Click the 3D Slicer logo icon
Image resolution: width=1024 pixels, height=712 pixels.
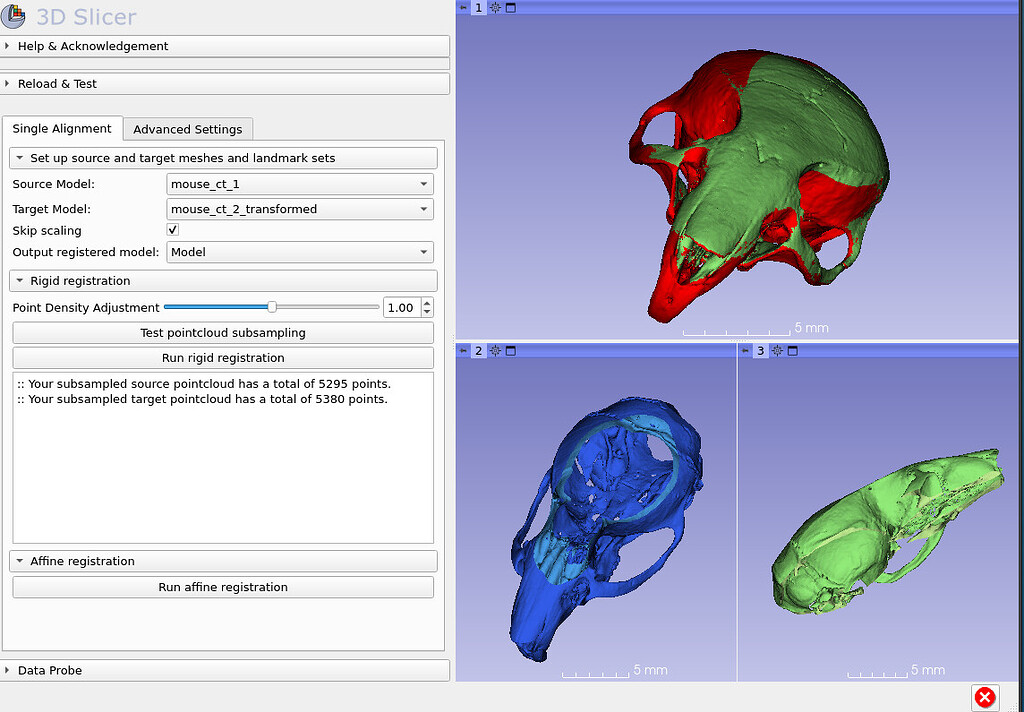point(14,17)
